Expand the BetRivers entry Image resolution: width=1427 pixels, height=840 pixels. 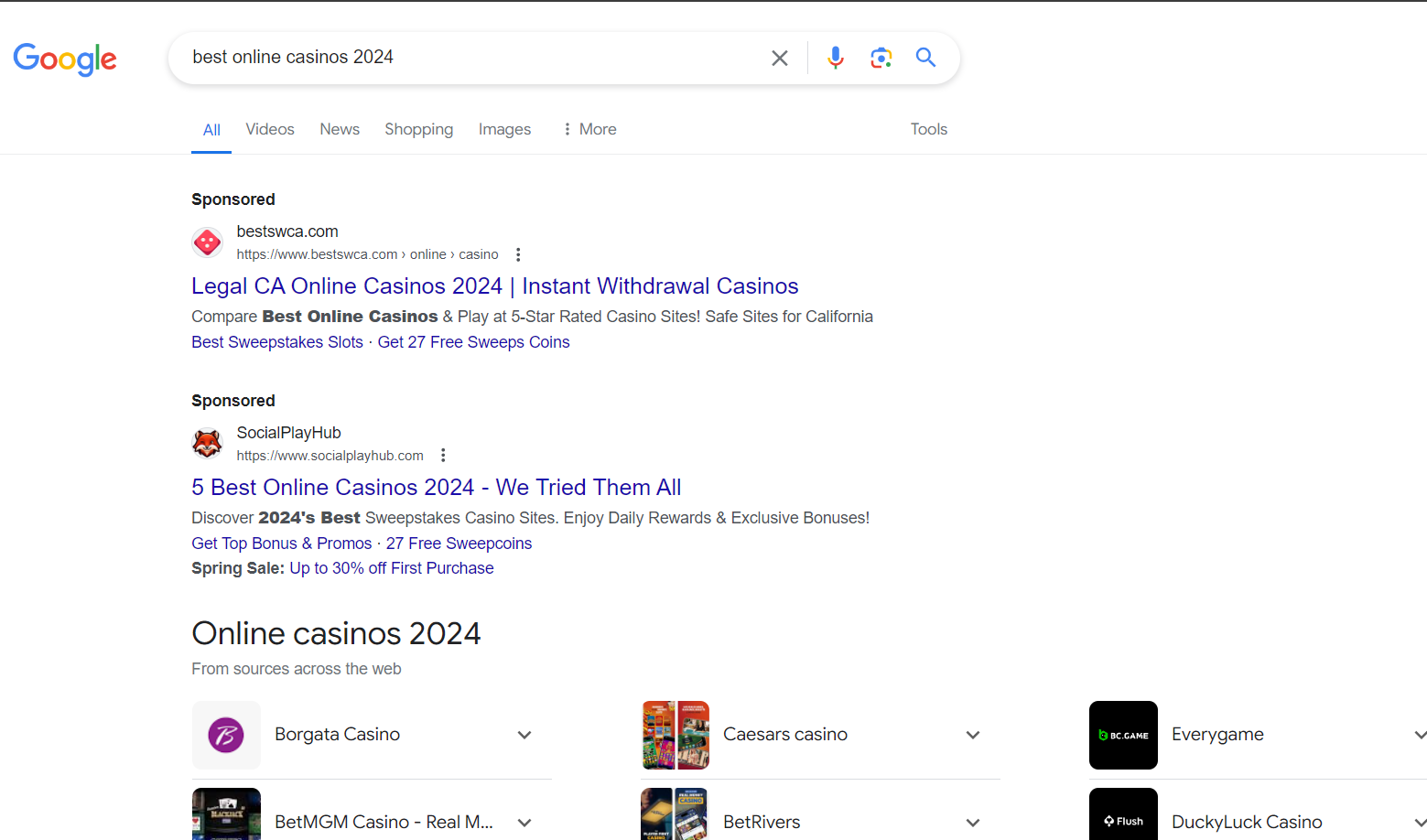(x=973, y=822)
